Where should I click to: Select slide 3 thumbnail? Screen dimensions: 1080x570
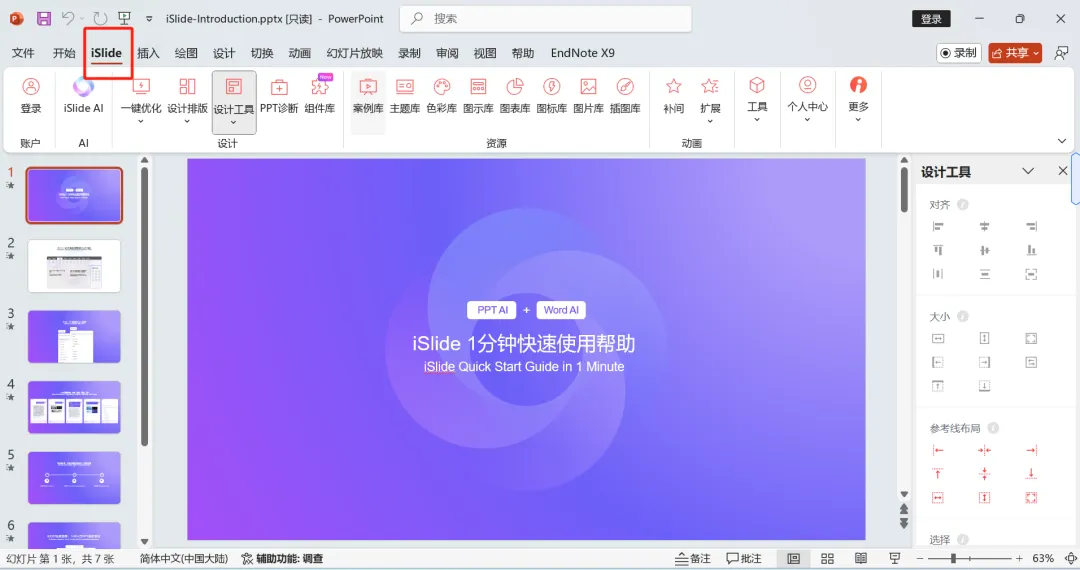74,337
